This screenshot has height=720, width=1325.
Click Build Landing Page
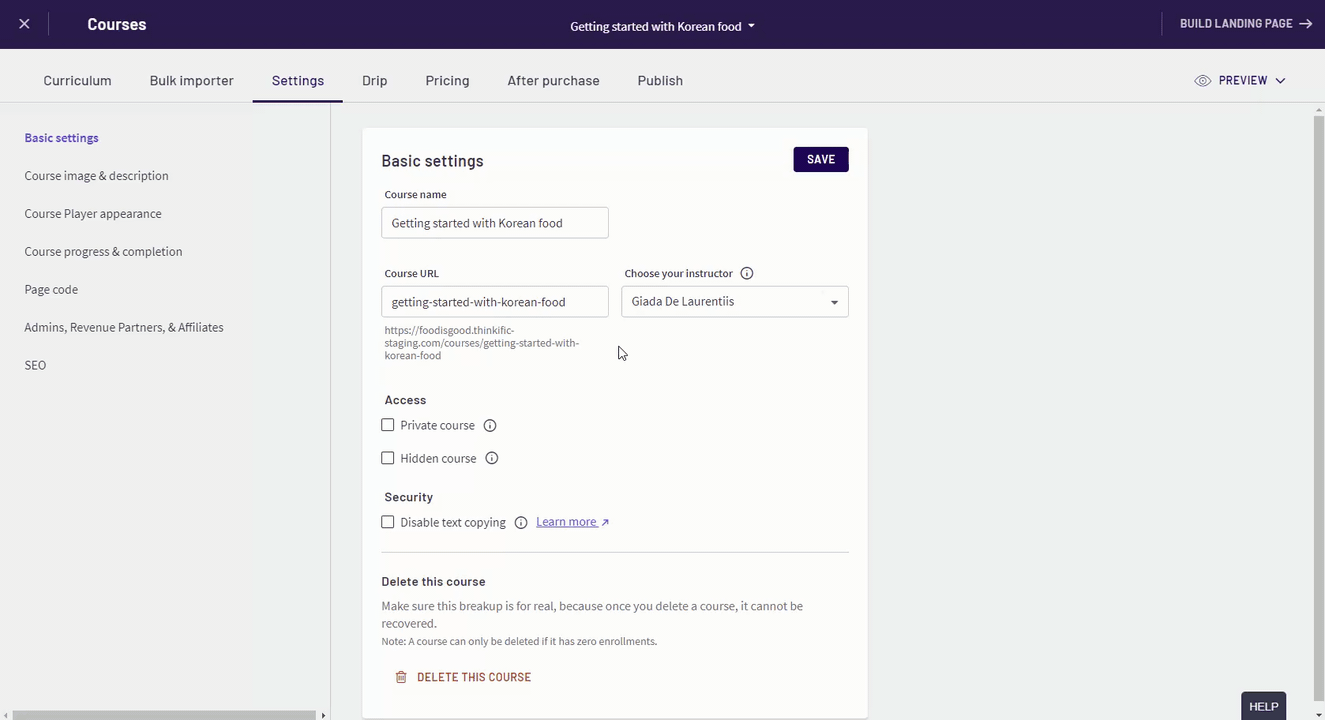click(1236, 24)
